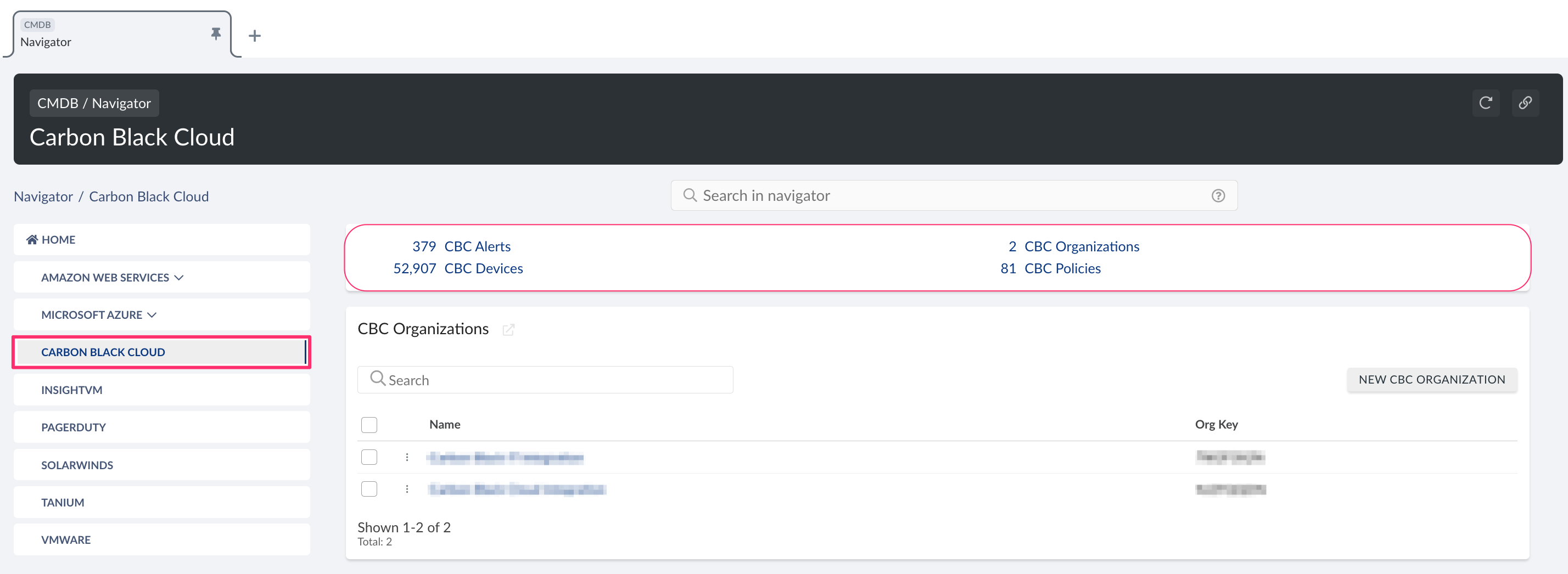Open CBC Organizations in a new window
This screenshot has width=1568, height=574.
coord(509,329)
